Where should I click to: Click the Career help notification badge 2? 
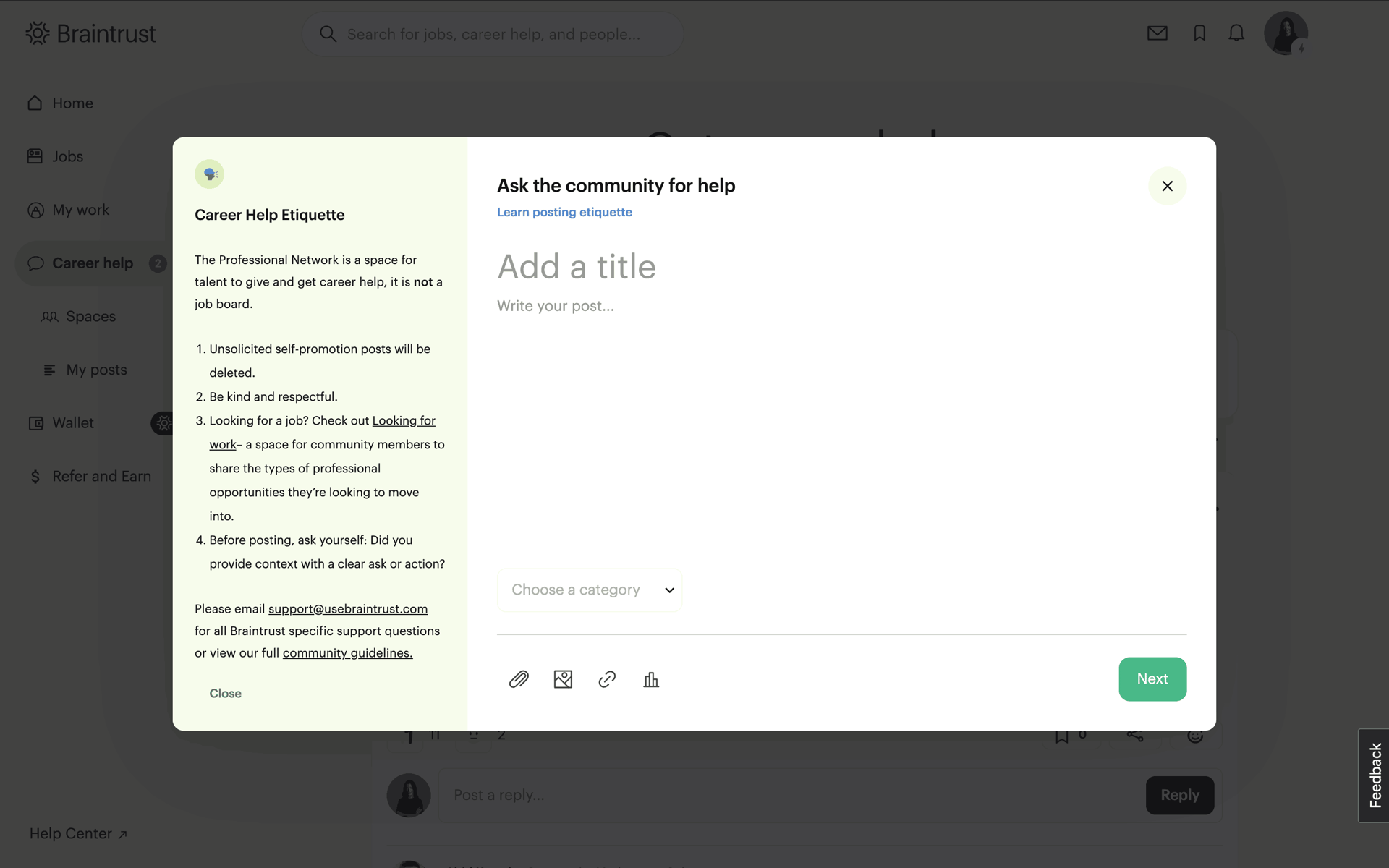(157, 263)
